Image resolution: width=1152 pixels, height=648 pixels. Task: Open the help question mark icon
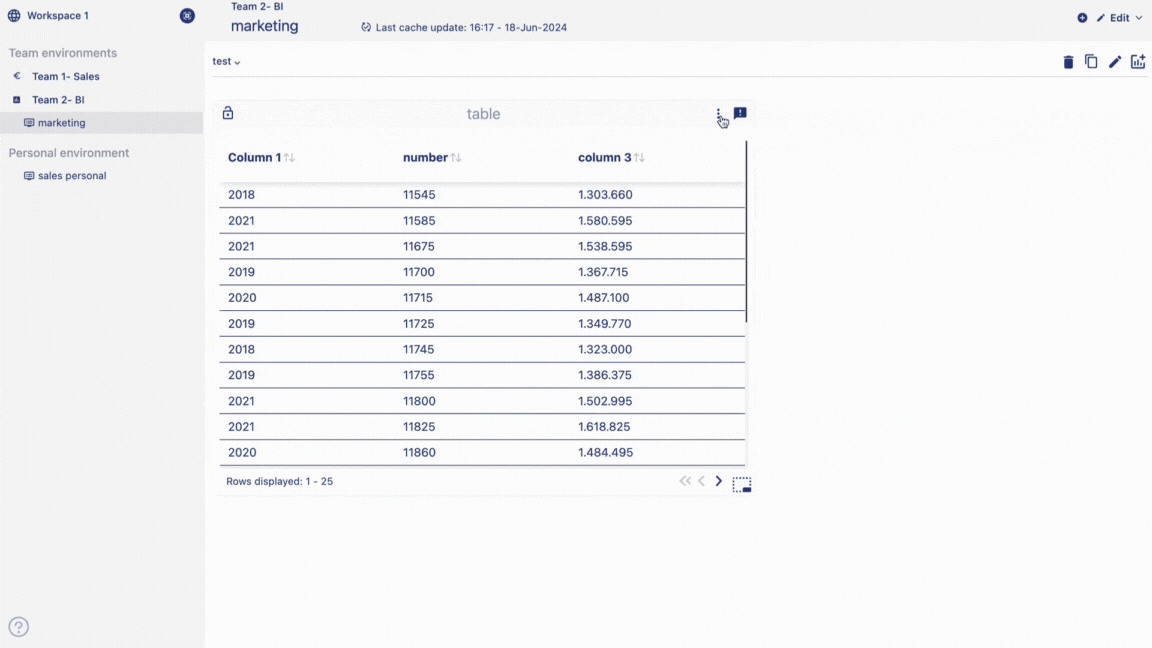19,627
